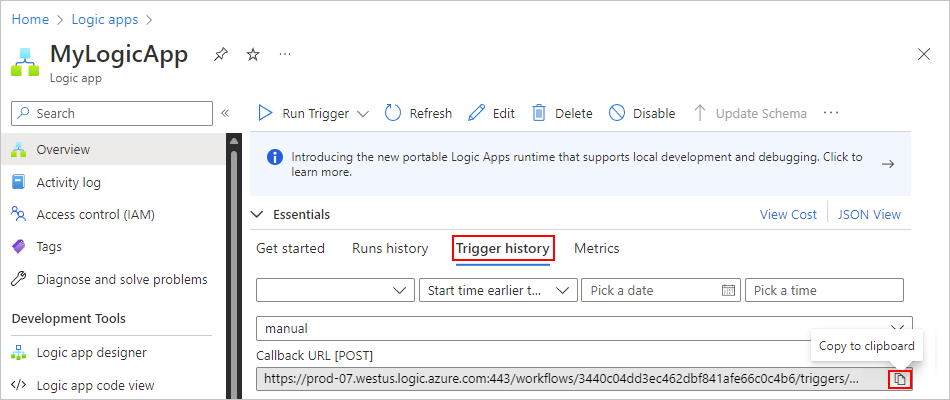This screenshot has height=400, width=950.
Task: Collapse the Essentials section
Action: (x=257, y=215)
